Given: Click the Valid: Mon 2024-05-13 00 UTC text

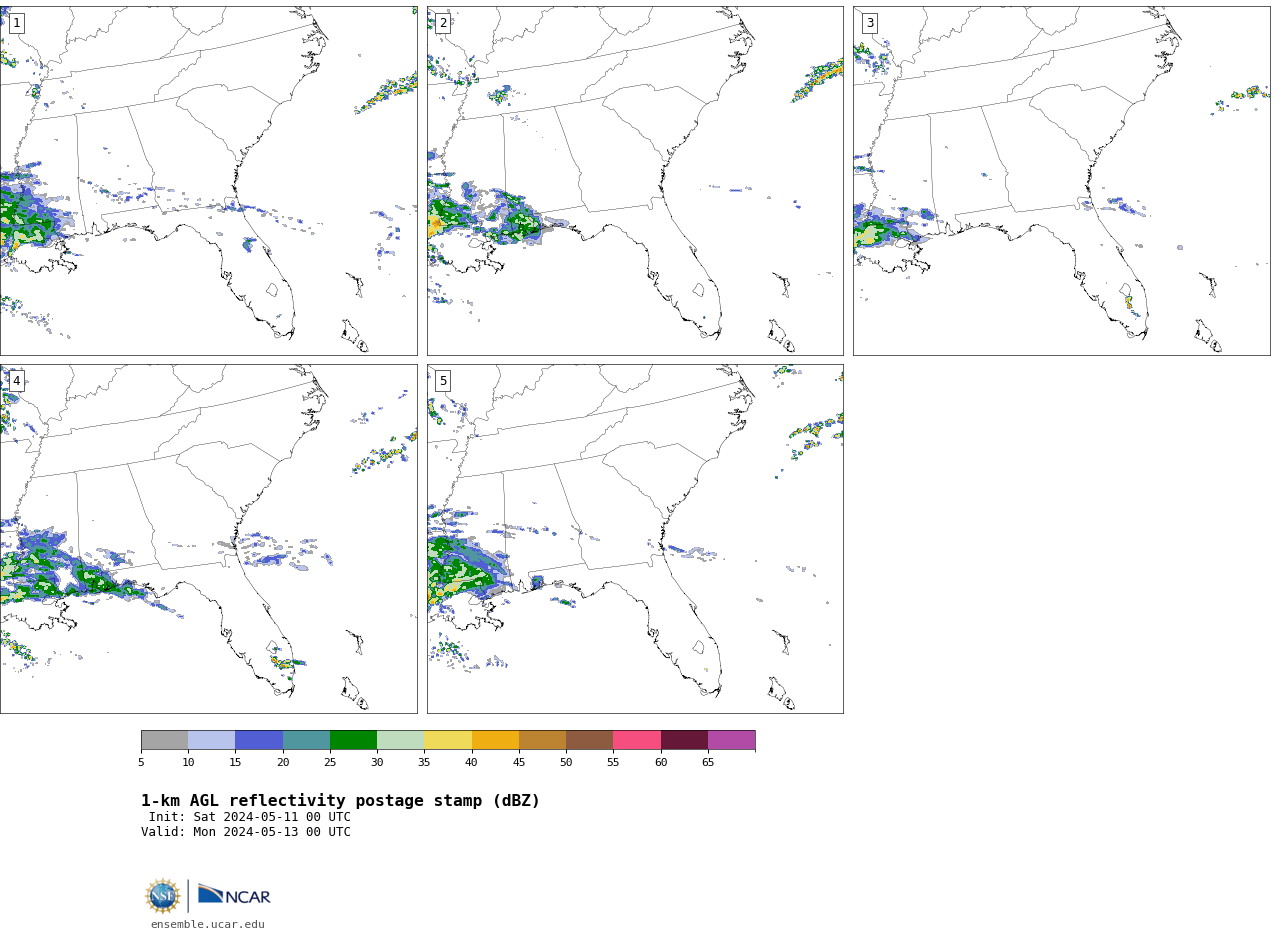Looking at the screenshot, I should 246,832.
